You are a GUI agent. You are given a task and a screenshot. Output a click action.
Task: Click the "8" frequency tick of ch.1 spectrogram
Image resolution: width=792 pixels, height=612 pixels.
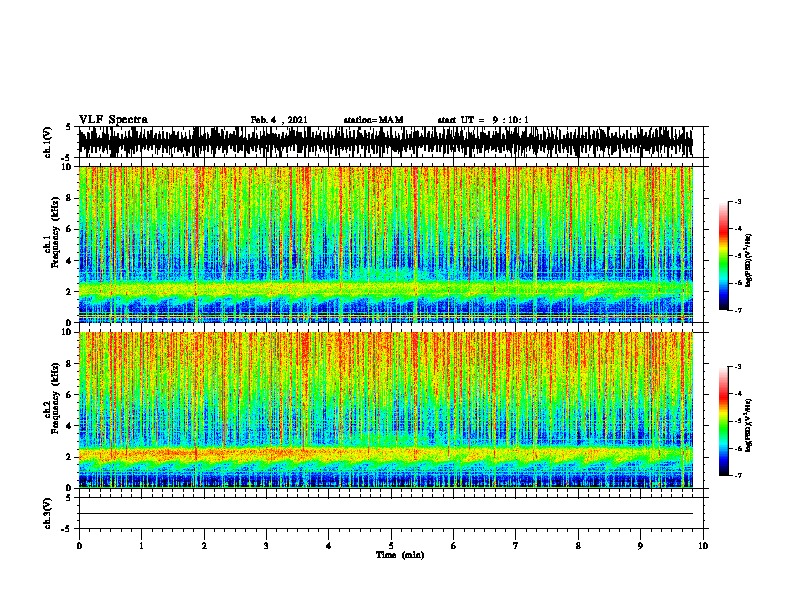coord(70,198)
